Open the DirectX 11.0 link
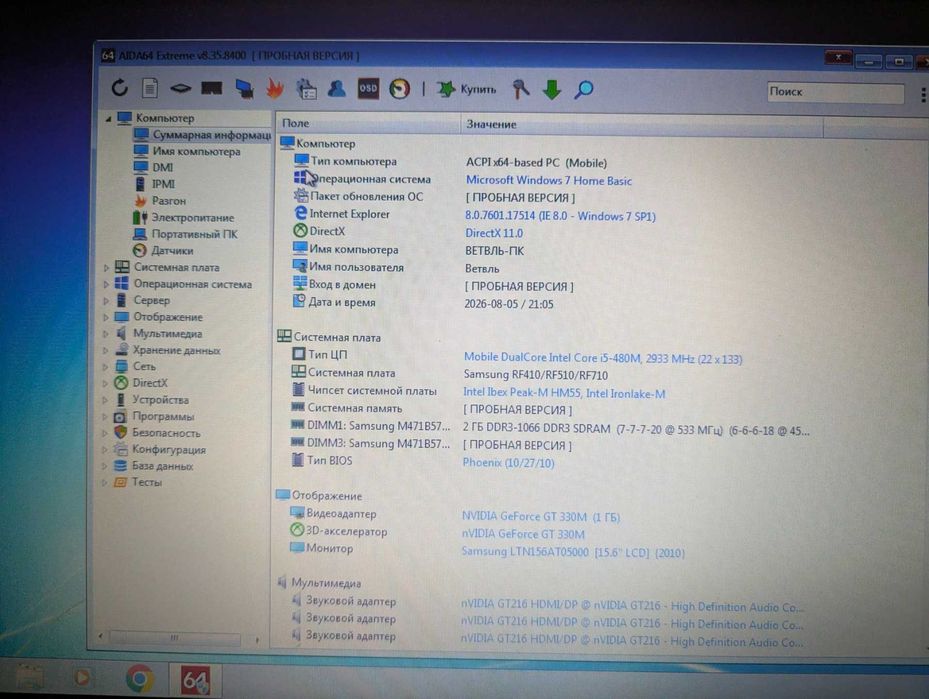Screen dimensions: 929x699 coord(494,233)
